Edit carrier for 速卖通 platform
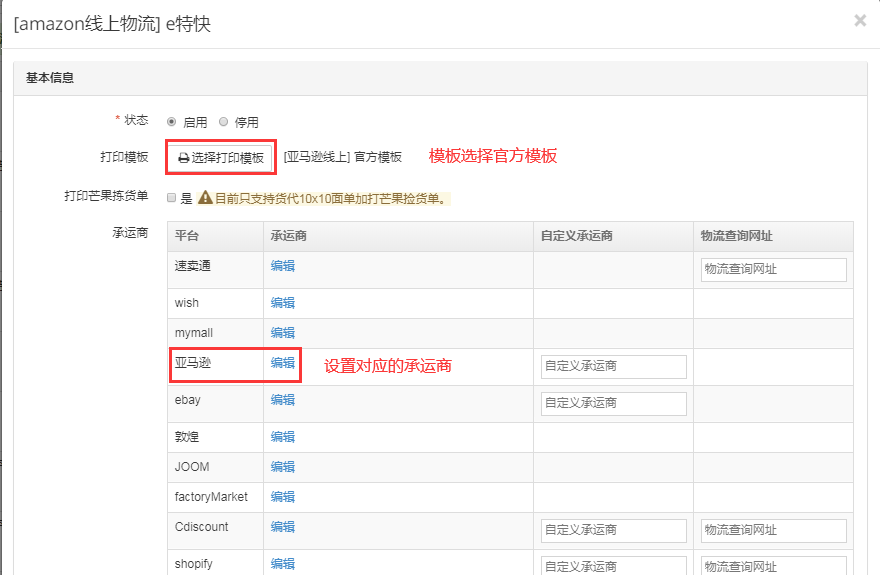The image size is (880, 575). [283, 266]
